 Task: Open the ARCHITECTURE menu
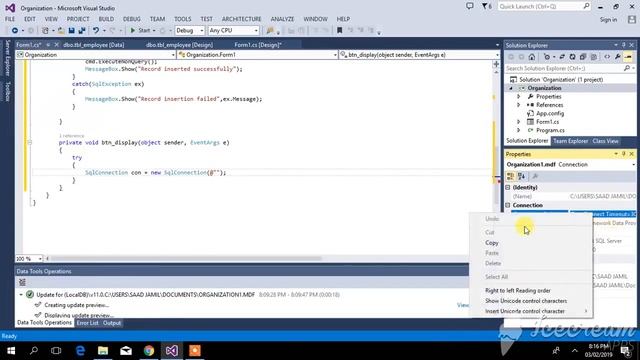point(242,19)
